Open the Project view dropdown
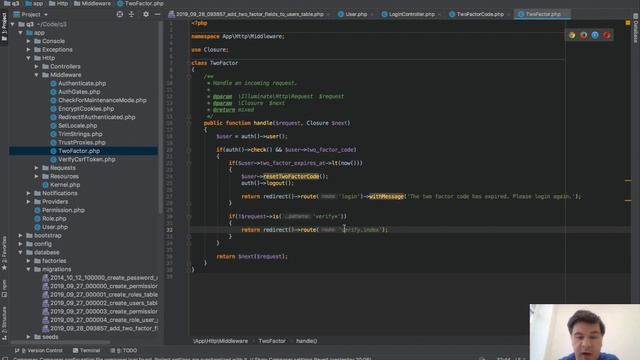 (x=31, y=14)
